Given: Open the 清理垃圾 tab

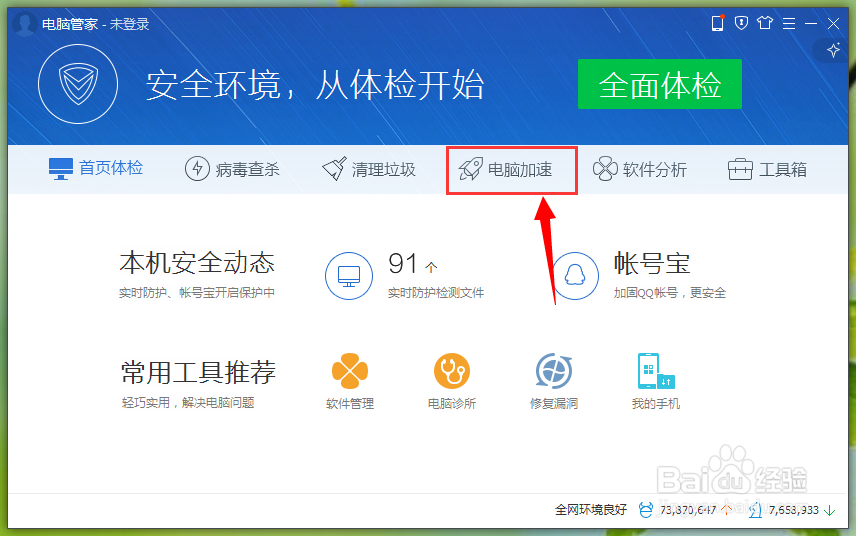Looking at the screenshot, I should [x=368, y=169].
